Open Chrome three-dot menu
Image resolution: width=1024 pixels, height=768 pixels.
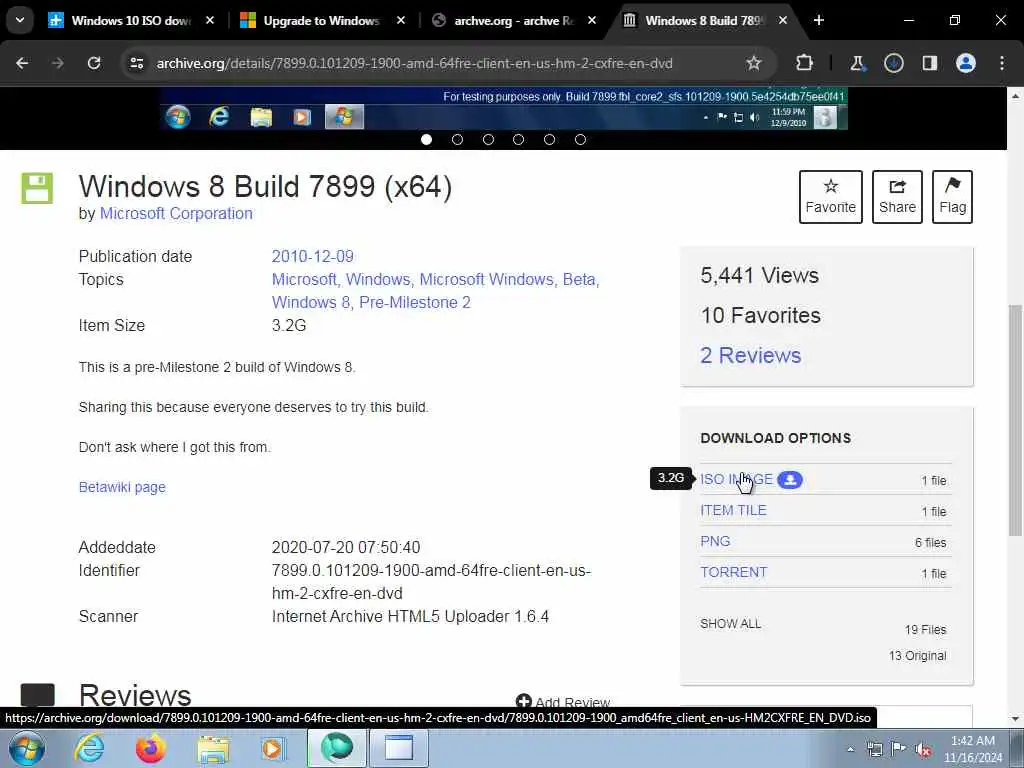(1002, 63)
